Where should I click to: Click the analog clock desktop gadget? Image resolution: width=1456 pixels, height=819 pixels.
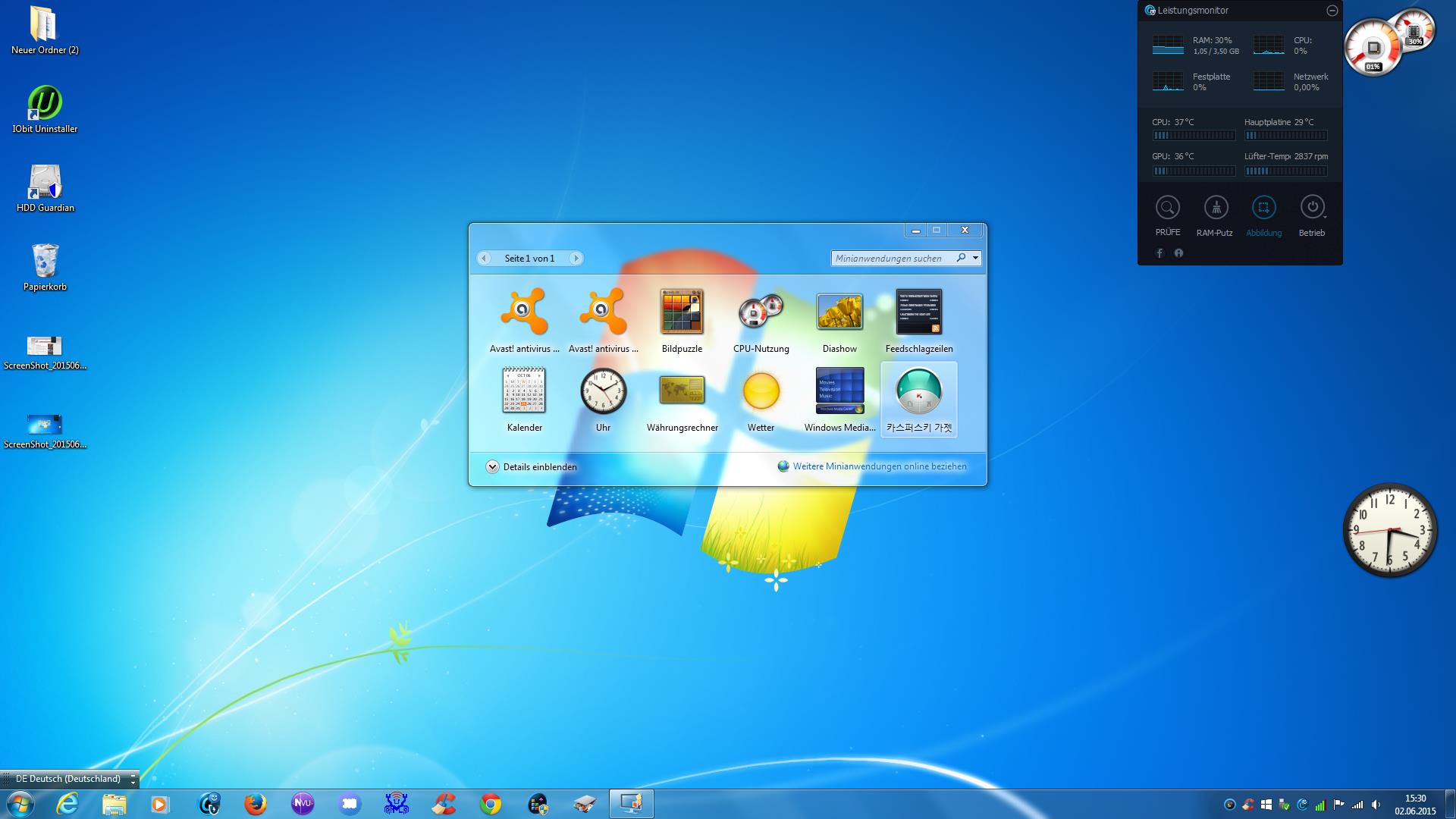point(1390,530)
